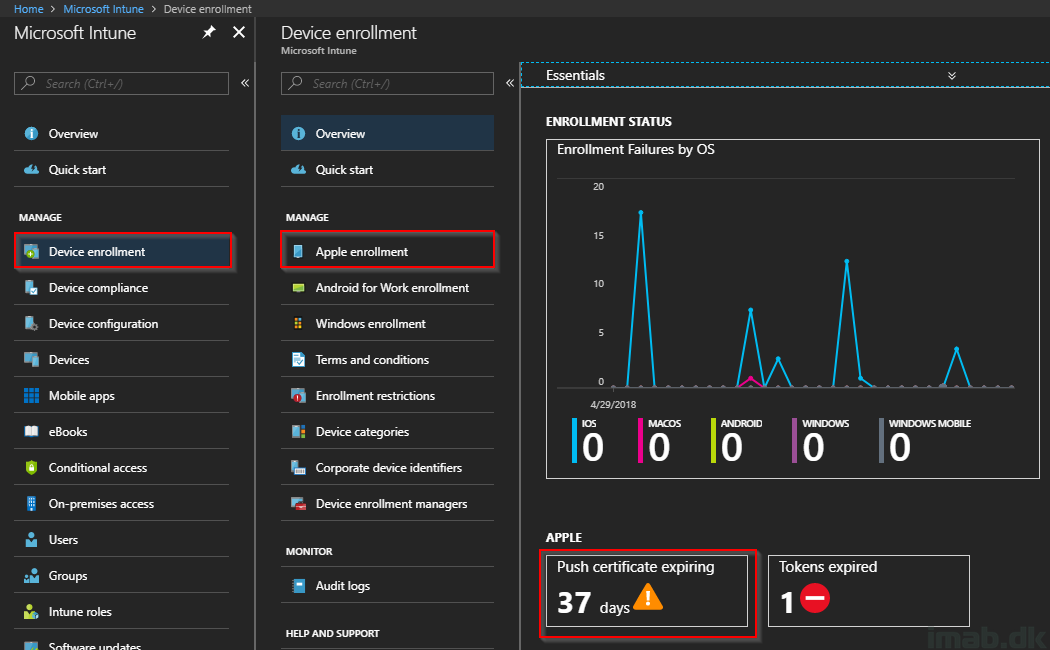Open Audit logs under Monitor
The image size is (1050, 650).
click(388, 586)
